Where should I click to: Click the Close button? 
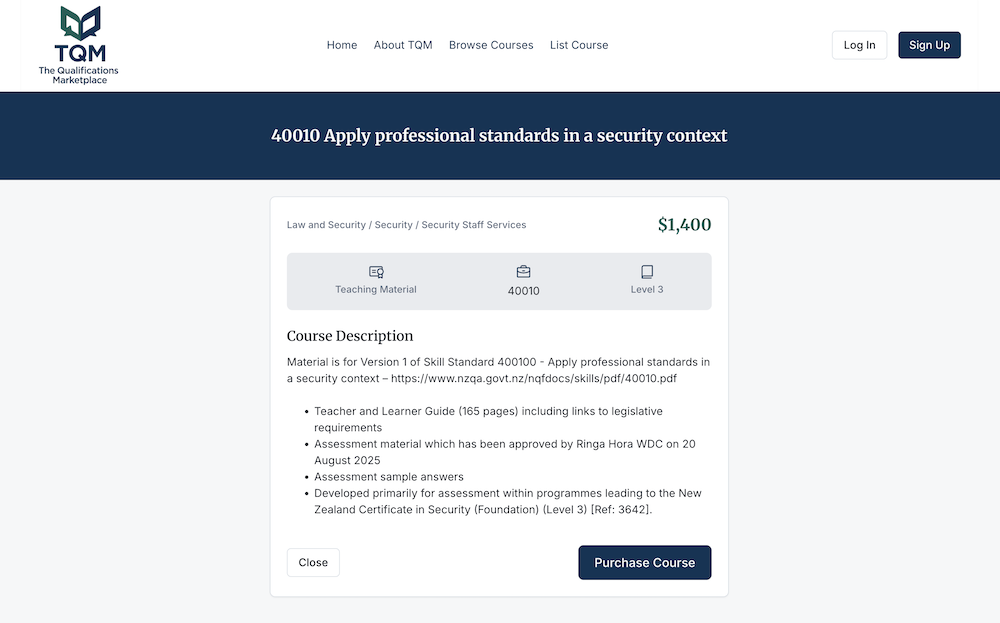313,562
